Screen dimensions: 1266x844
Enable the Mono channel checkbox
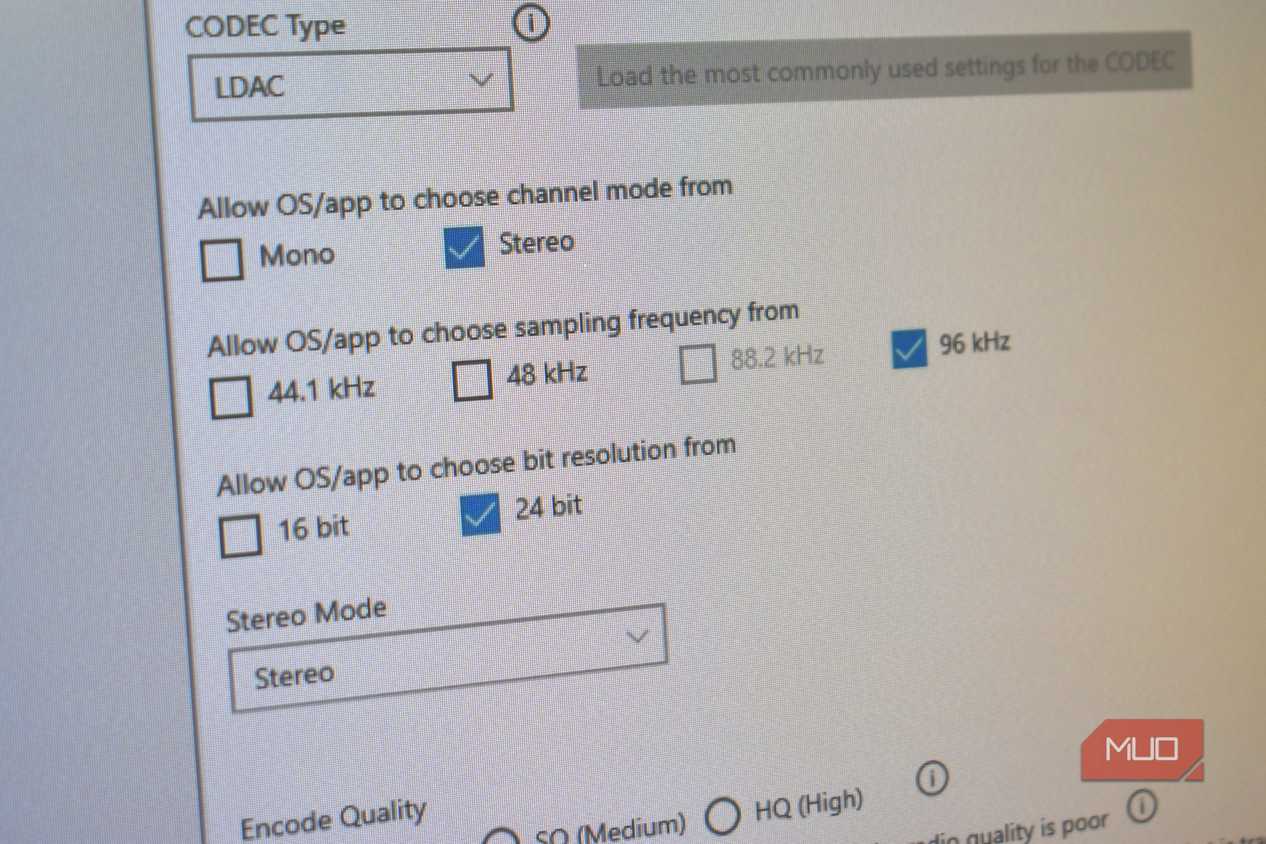(222, 259)
